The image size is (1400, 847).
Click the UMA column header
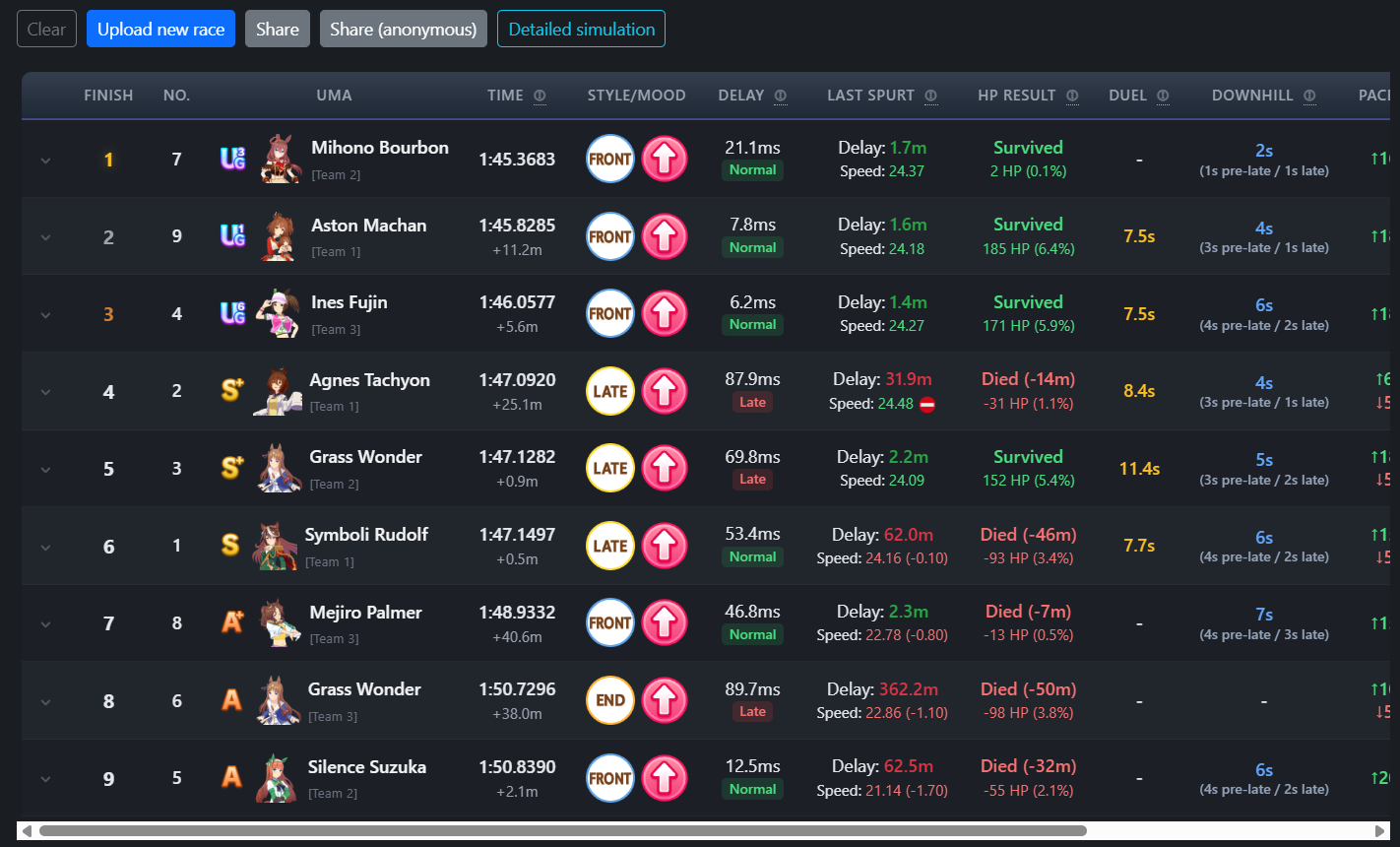pyautogui.click(x=334, y=96)
